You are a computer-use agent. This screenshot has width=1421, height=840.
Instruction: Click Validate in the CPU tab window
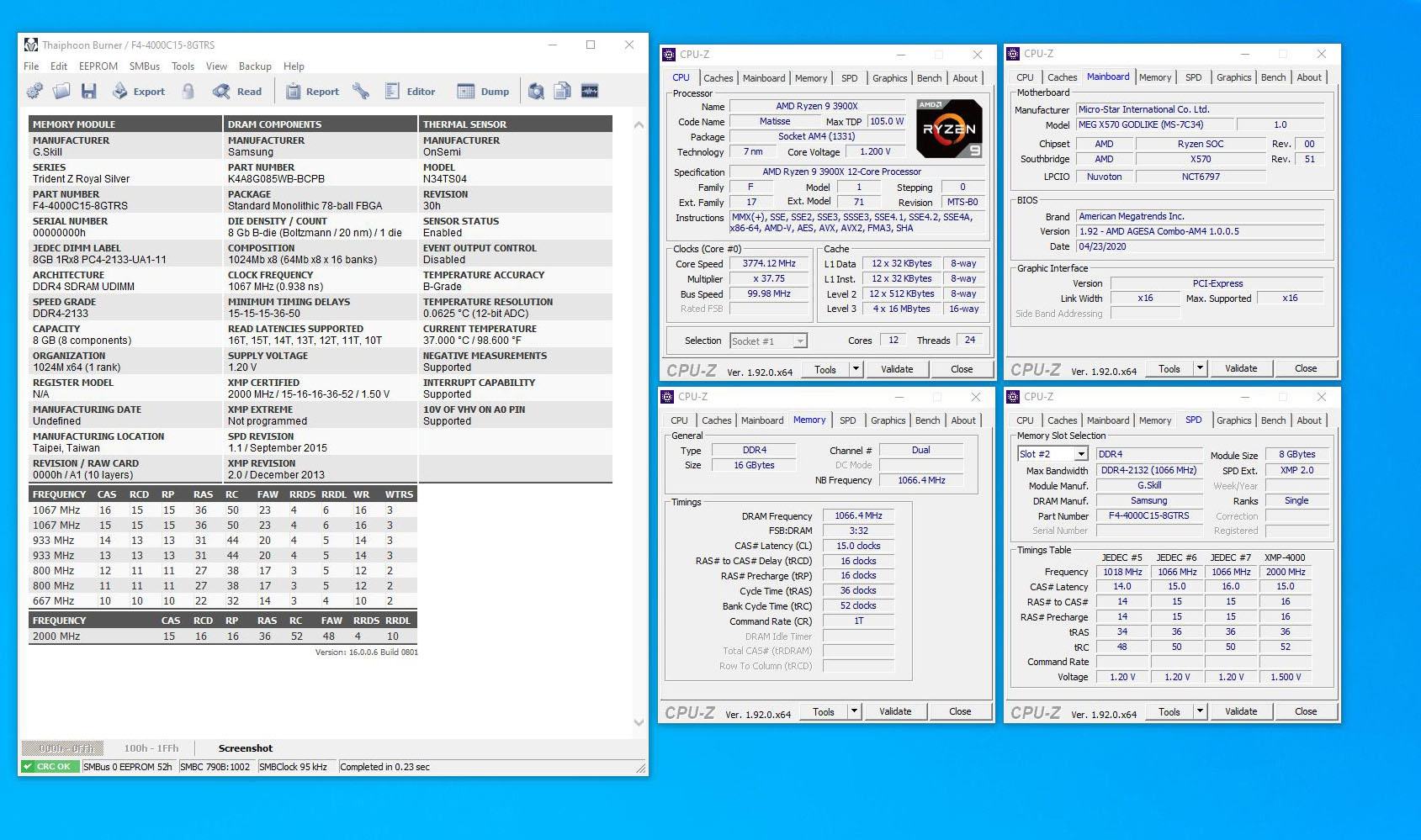(897, 369)
